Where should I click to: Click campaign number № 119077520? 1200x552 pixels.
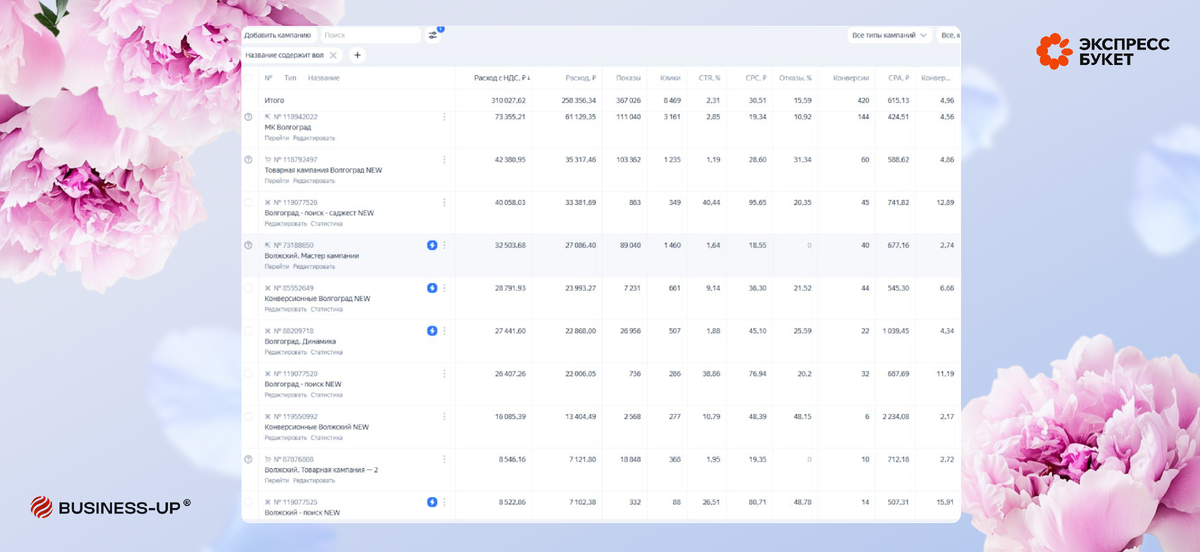pos(296,373)
